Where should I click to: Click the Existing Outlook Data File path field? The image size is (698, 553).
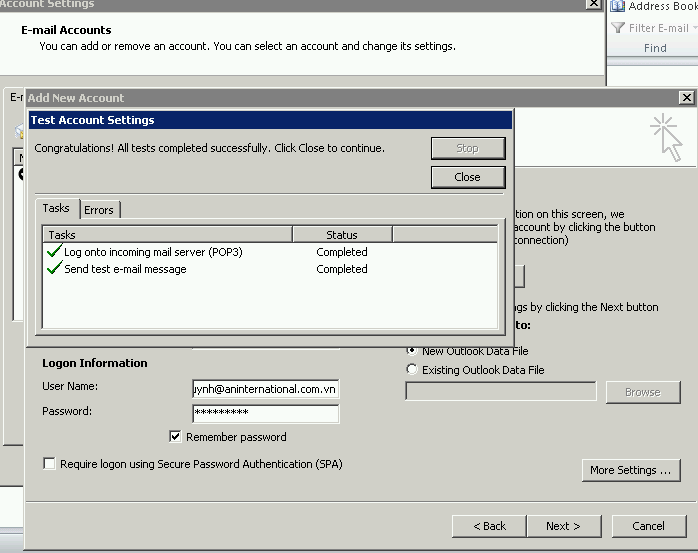coord(501,391)
